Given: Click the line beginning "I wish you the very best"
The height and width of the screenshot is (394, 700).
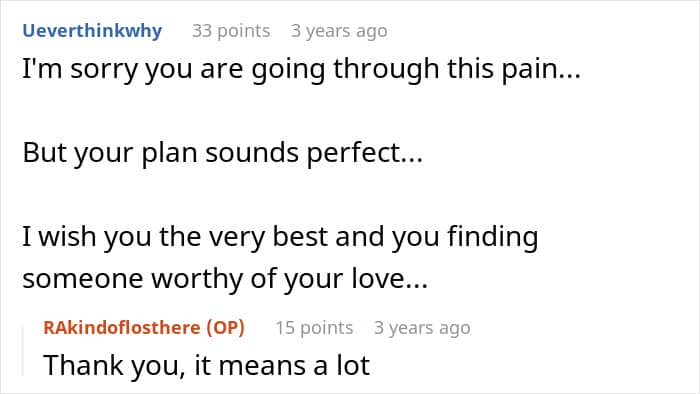Looking at the screenshot, I should pos(280,236).
